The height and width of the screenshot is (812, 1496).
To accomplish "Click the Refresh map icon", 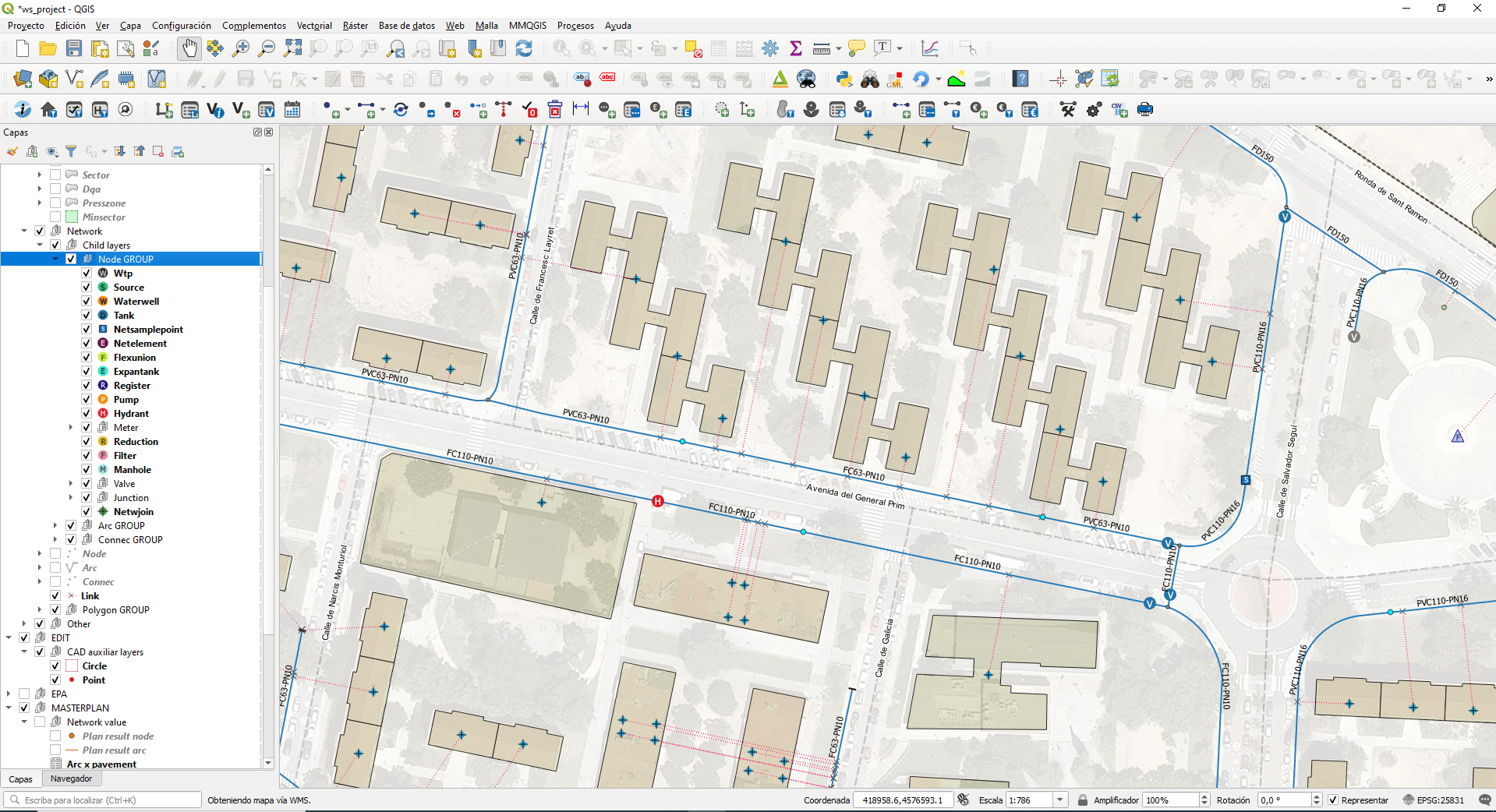I will click(x=524, y=48).
